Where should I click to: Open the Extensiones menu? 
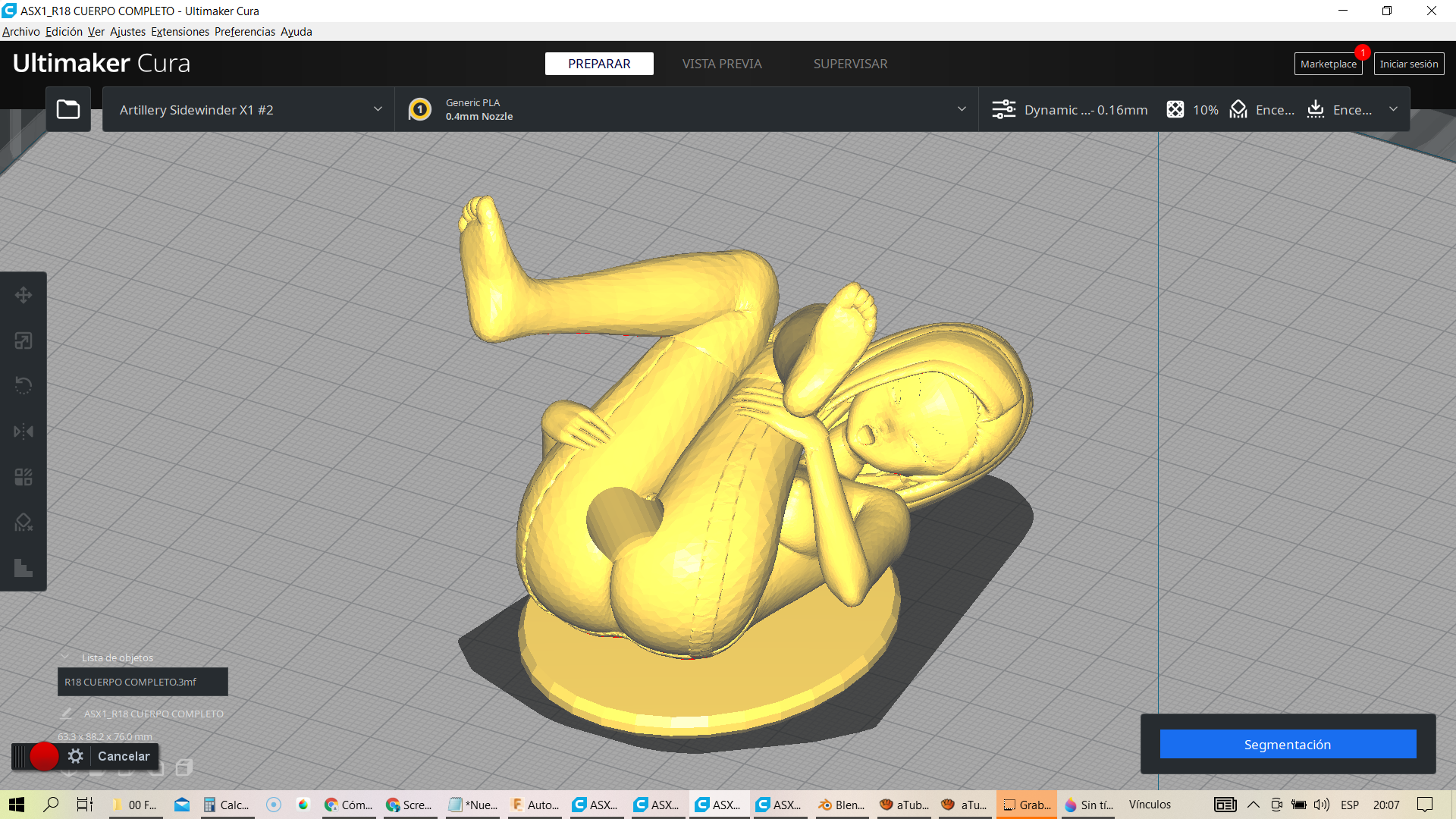pyautogui.click(x=180, y=32)
